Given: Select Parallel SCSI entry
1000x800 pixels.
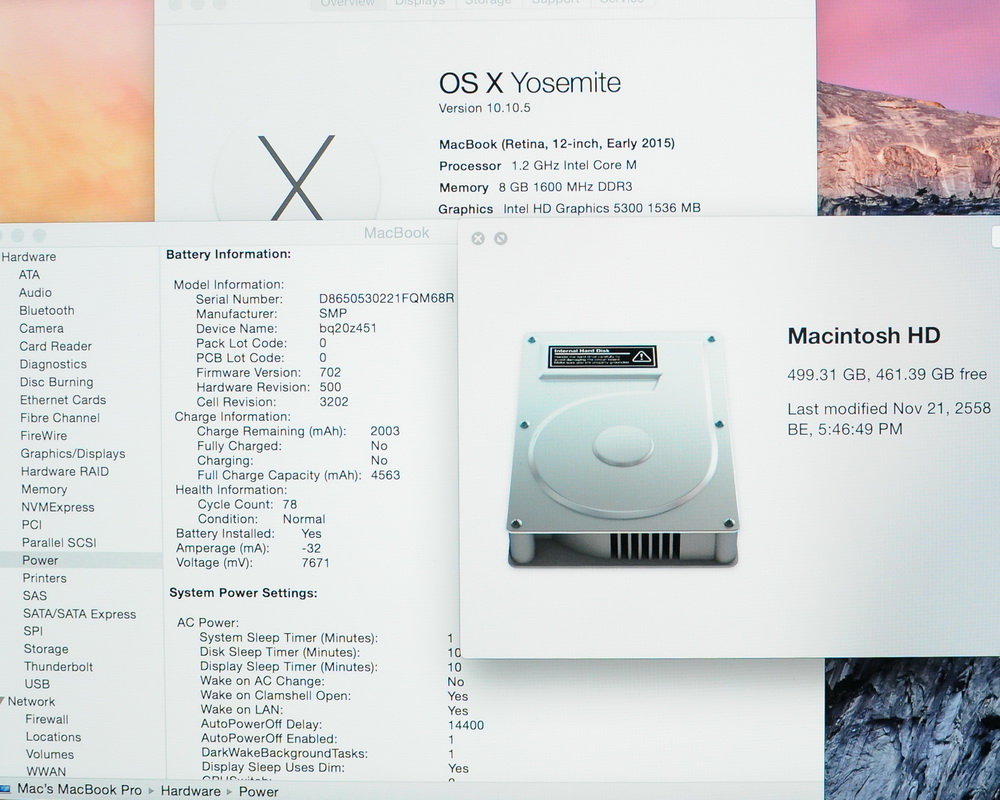Looking at the screenshot, I should pyautogui.click(x=59, y=542).
